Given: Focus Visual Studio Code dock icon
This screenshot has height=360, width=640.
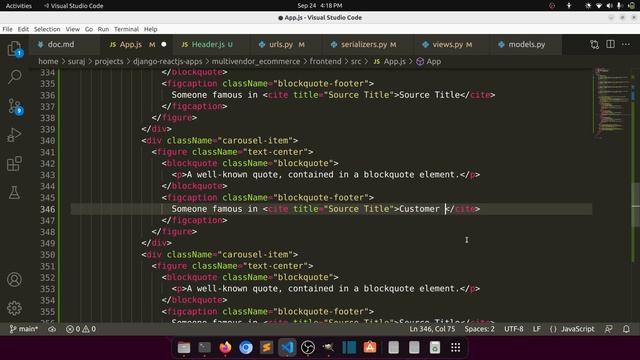Looking at the screenshot, I should pyautogui.click(x=287, y=347).
